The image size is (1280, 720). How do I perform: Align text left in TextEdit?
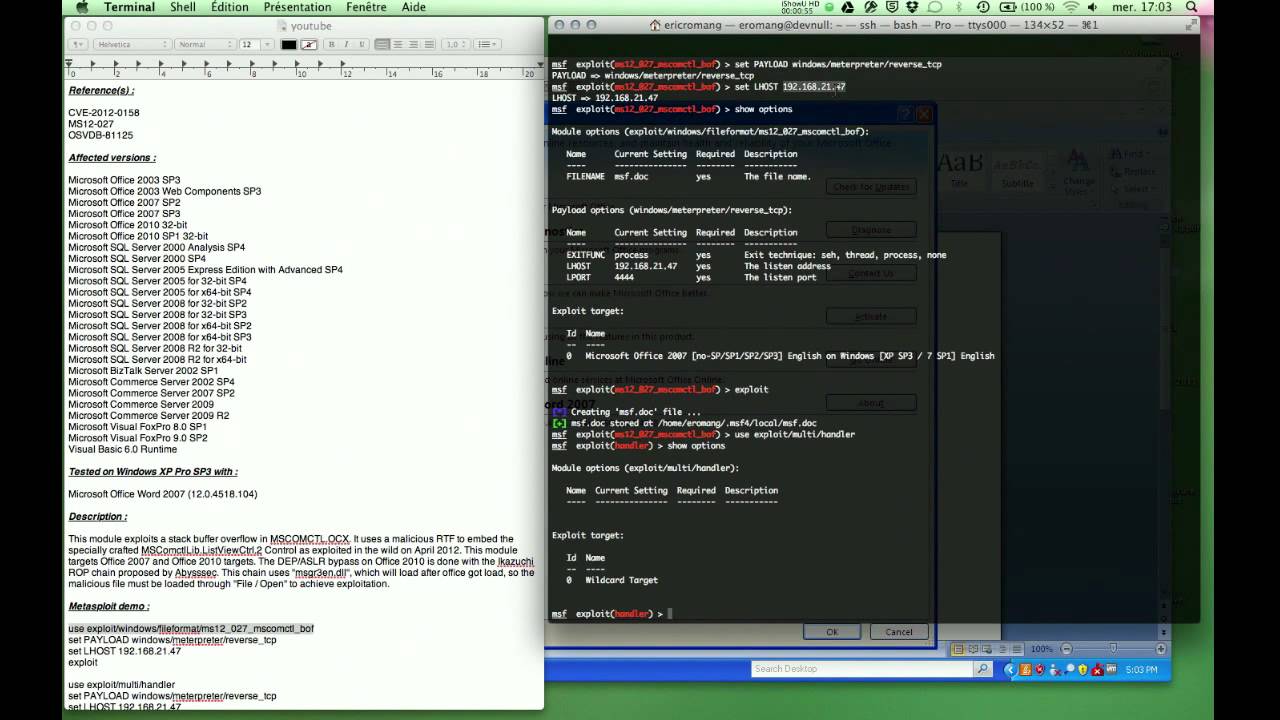click(382, 44)
